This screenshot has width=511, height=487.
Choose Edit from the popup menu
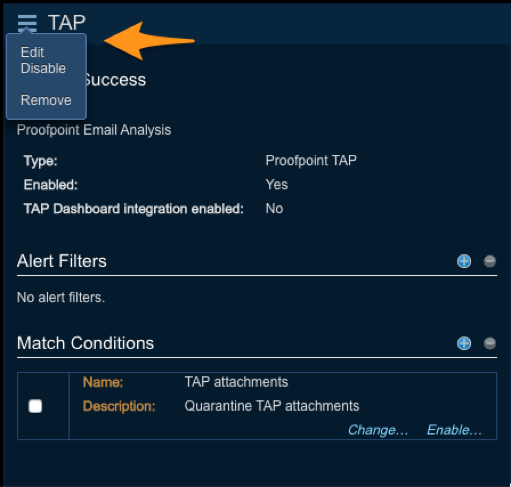[x=32, y=52]
